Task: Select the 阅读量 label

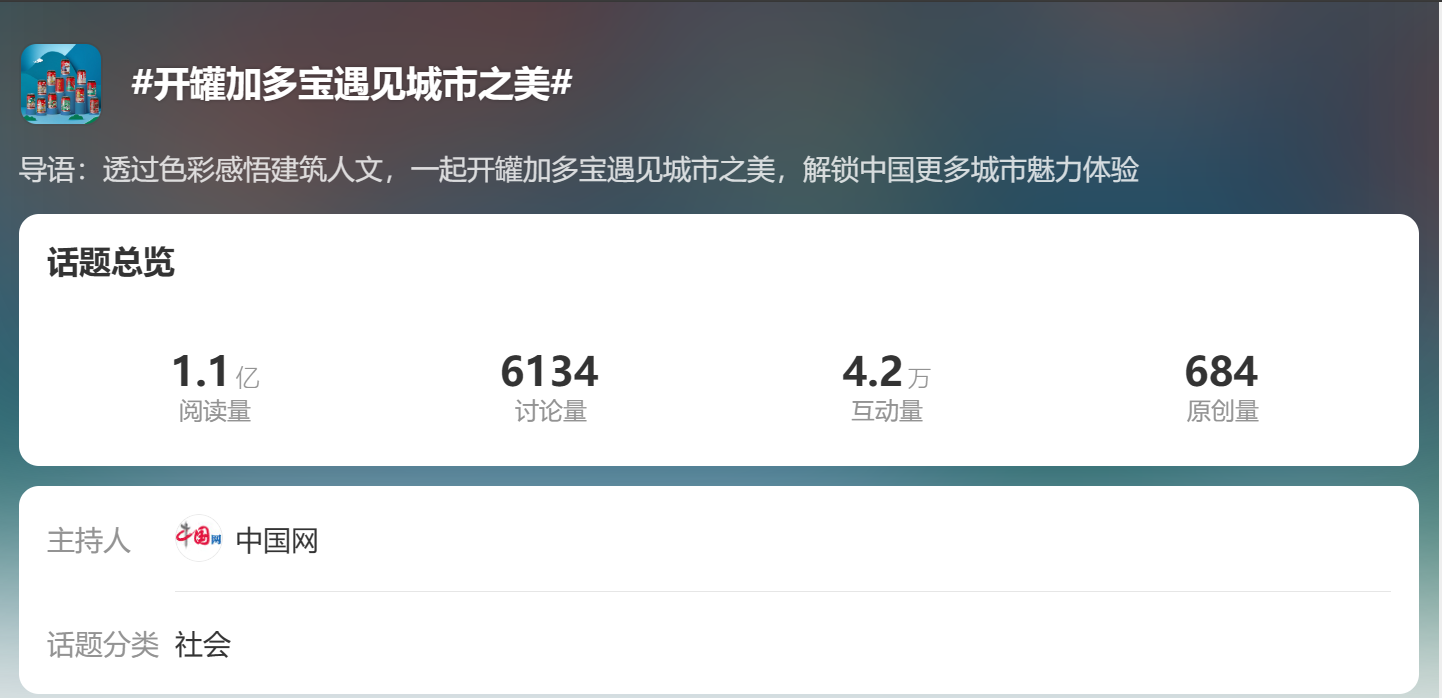Action: tap(215, 411)
